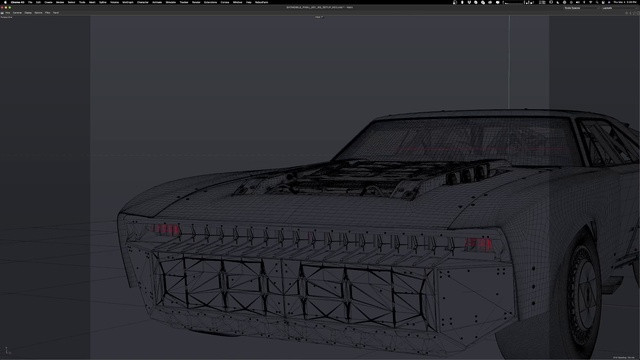This screenshot has height=360, width=640.
Task: Click the Perspective viewport label
Action: point(7,17)
